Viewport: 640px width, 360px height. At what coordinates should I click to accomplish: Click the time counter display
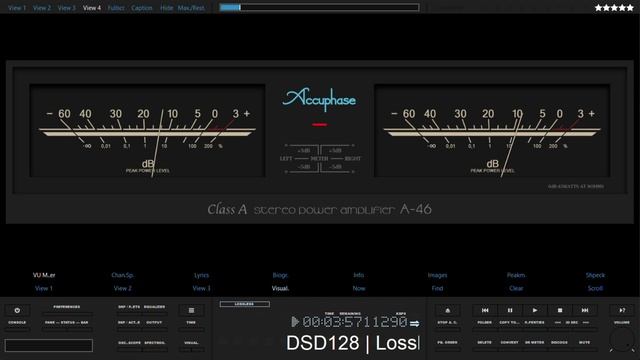355,322
